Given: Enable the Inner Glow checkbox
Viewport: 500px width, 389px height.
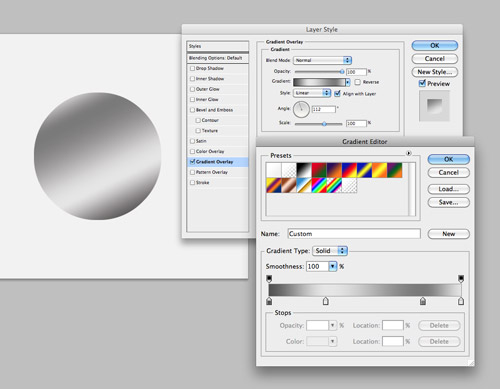Looking at the screenshot, I should pyautogui.click(x=192, y=99).
